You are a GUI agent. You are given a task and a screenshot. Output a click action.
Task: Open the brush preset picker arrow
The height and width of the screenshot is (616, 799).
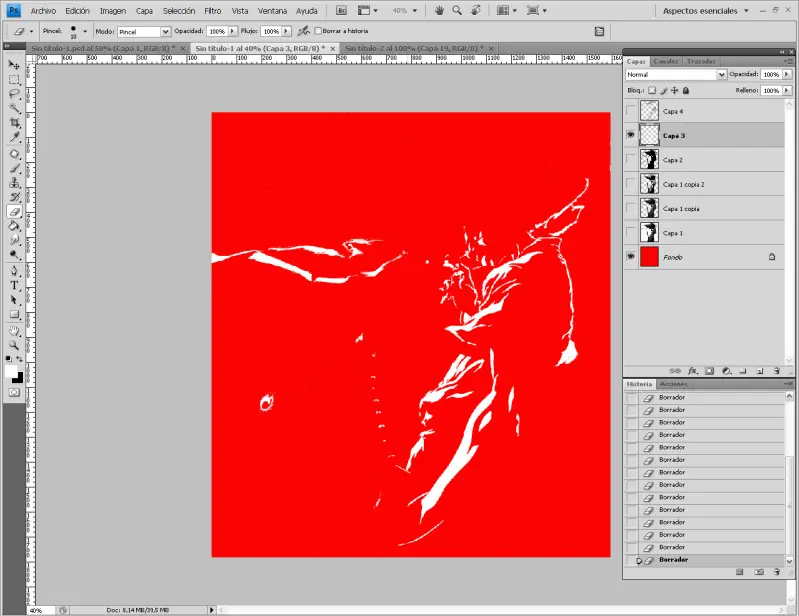click(85, 32)
